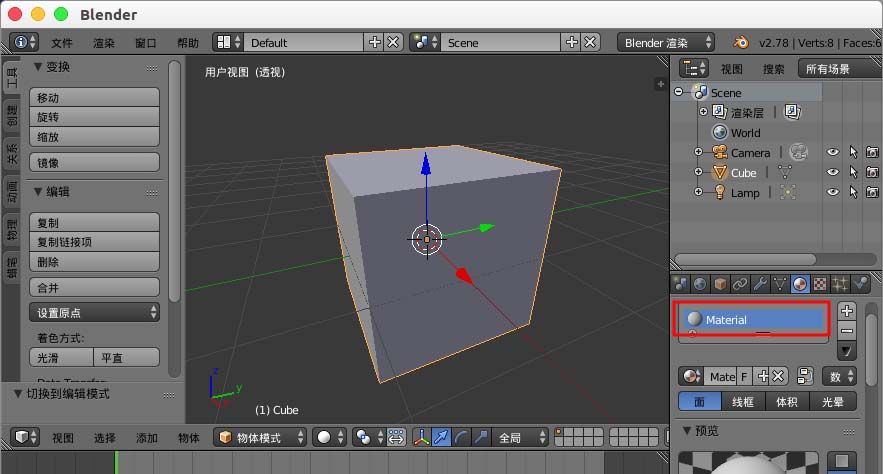Toggle Cube selectability cursor icon
Screen dimensions: 883x474
tap(854, 172)
